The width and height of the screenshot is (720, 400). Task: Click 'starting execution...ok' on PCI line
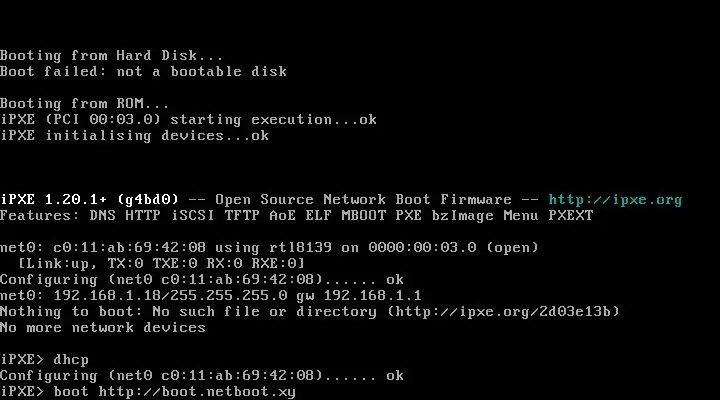point(273,119)
